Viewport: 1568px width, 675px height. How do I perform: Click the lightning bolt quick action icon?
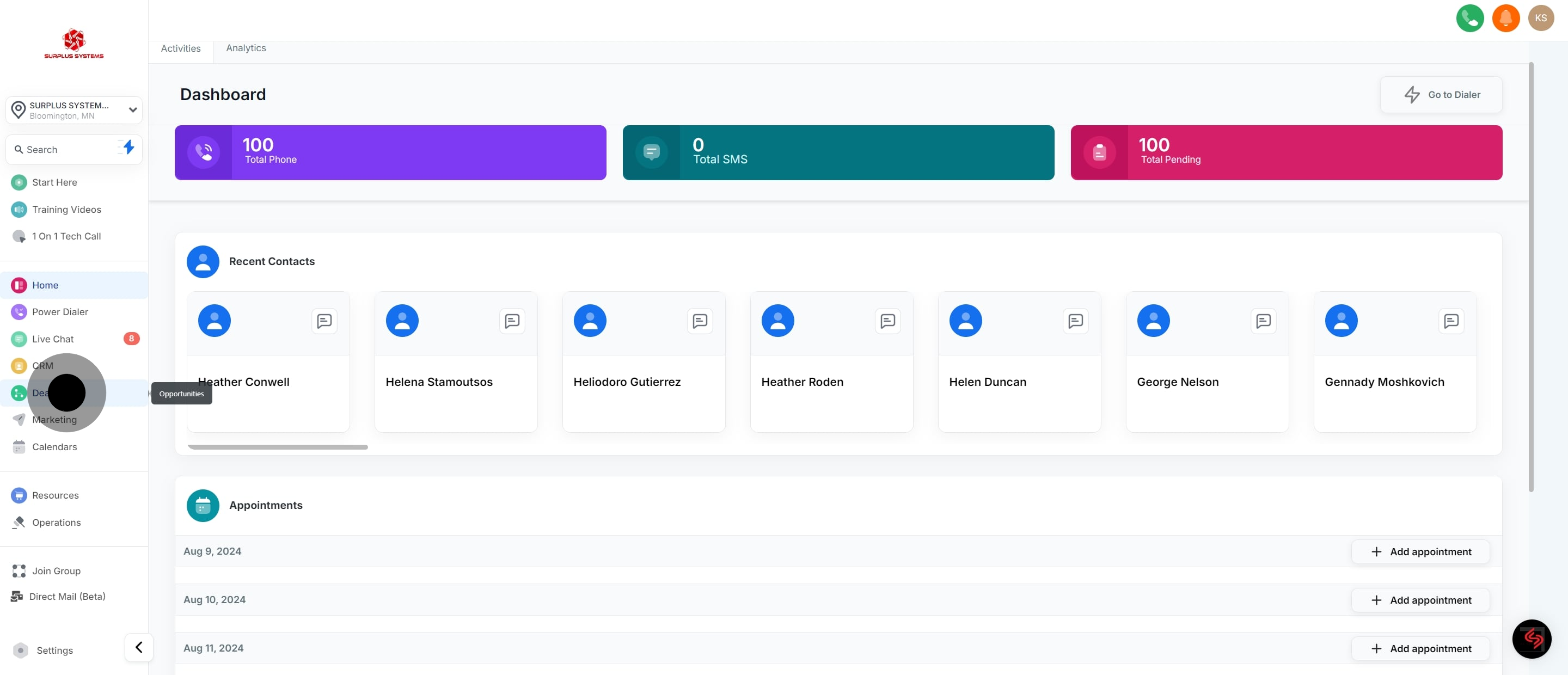(x=128, y=148)
